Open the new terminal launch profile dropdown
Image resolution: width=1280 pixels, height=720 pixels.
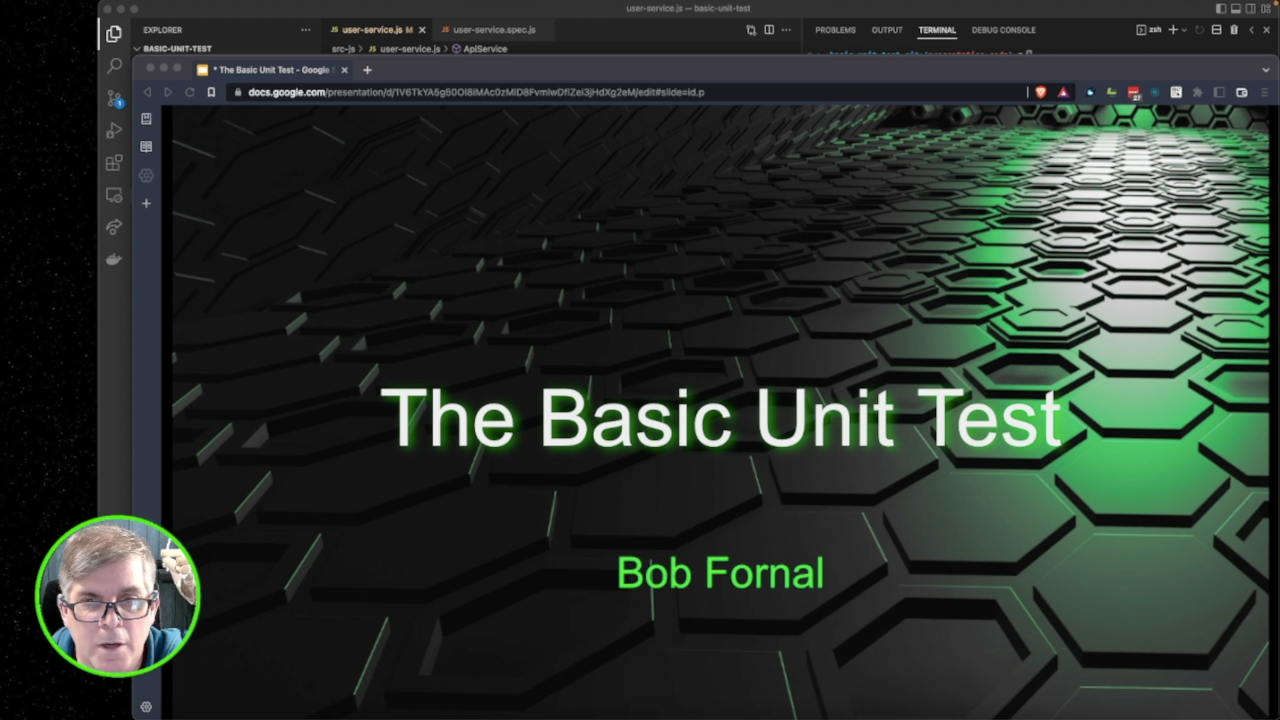[x=1185, y=30]
